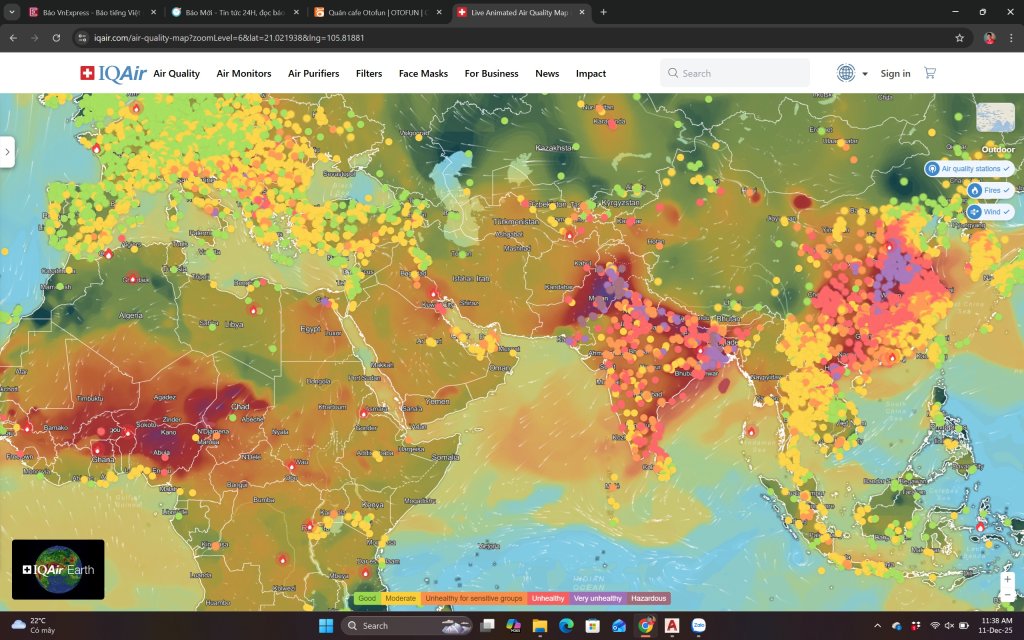This screenshot has width=1024, height=640.
Task: Zoom in using the map plus button
Action: pyautogui.click(x=1008, y=578)
